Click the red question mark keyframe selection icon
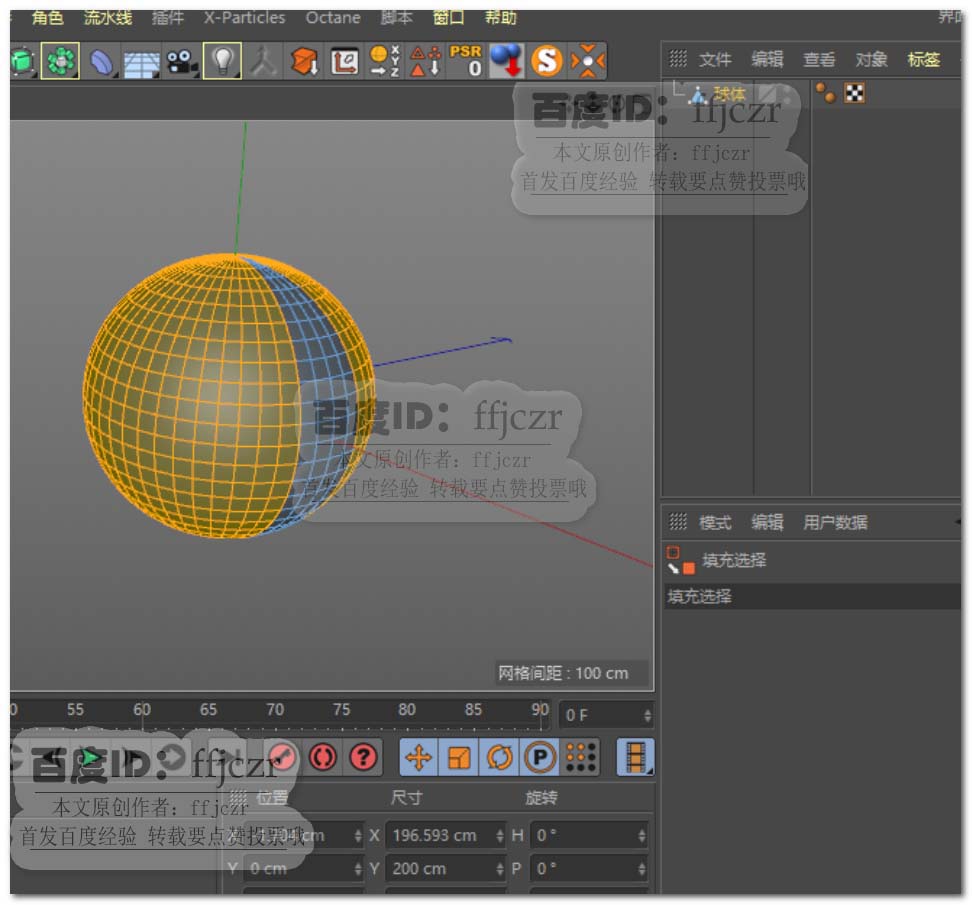972x905 pixels. point(363,757)
